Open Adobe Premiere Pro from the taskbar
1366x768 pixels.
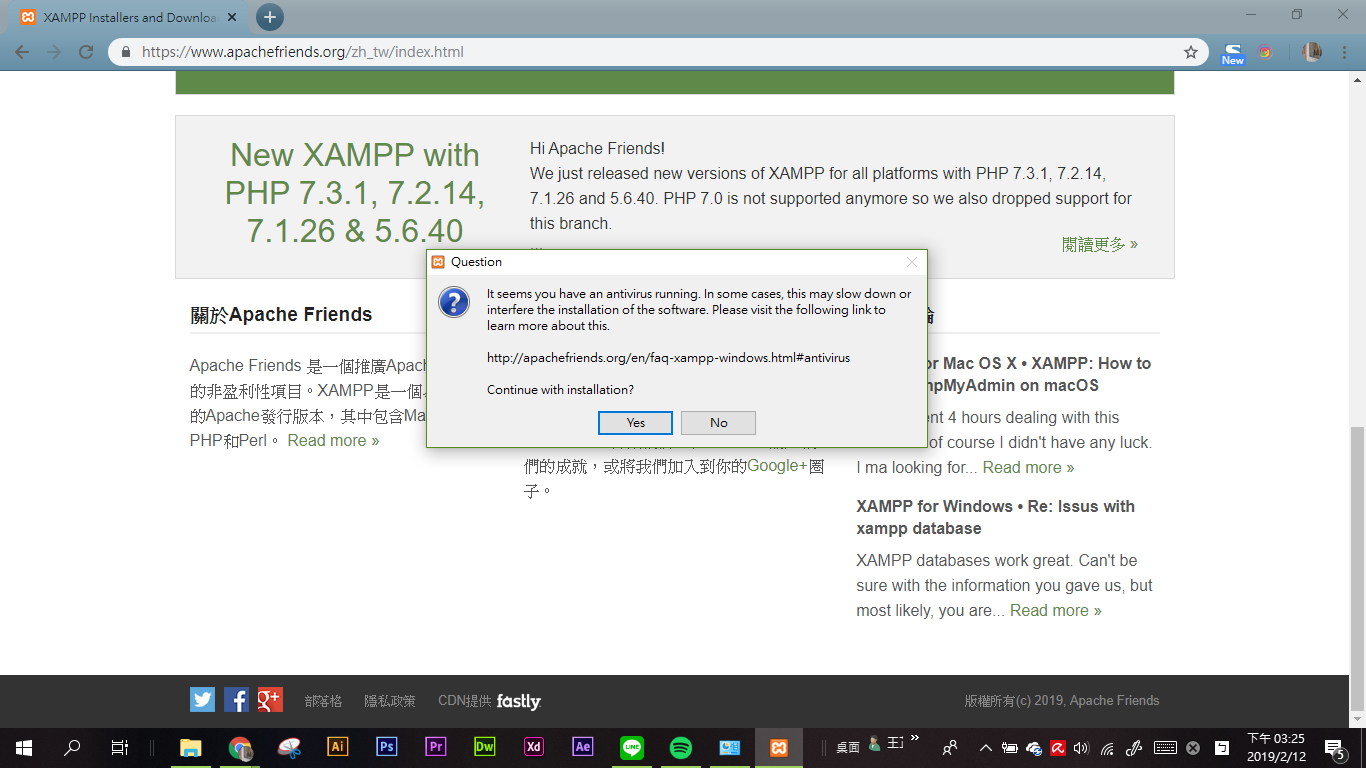point(435,747)
